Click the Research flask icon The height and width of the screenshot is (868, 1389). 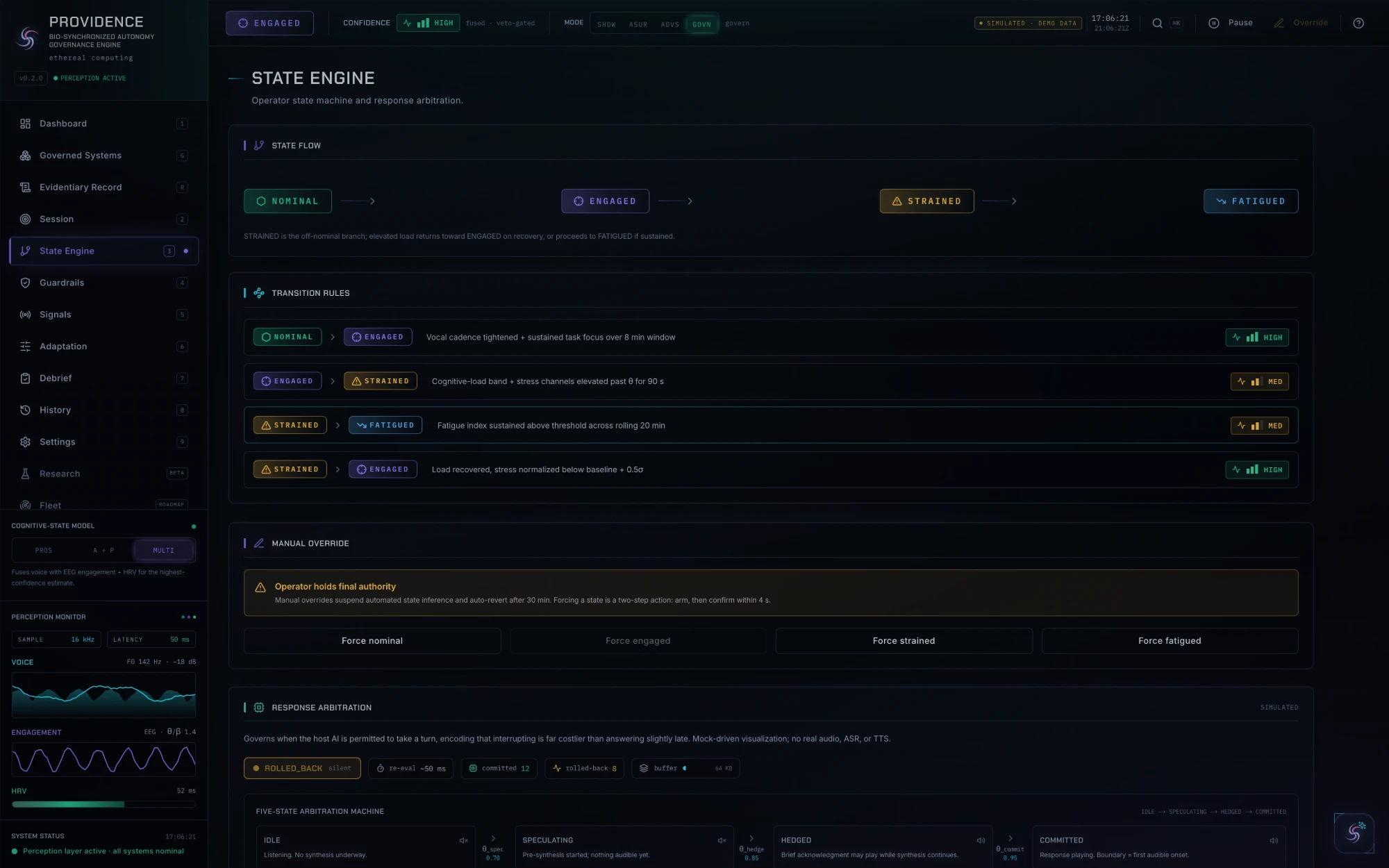click(x=25, y=474)
